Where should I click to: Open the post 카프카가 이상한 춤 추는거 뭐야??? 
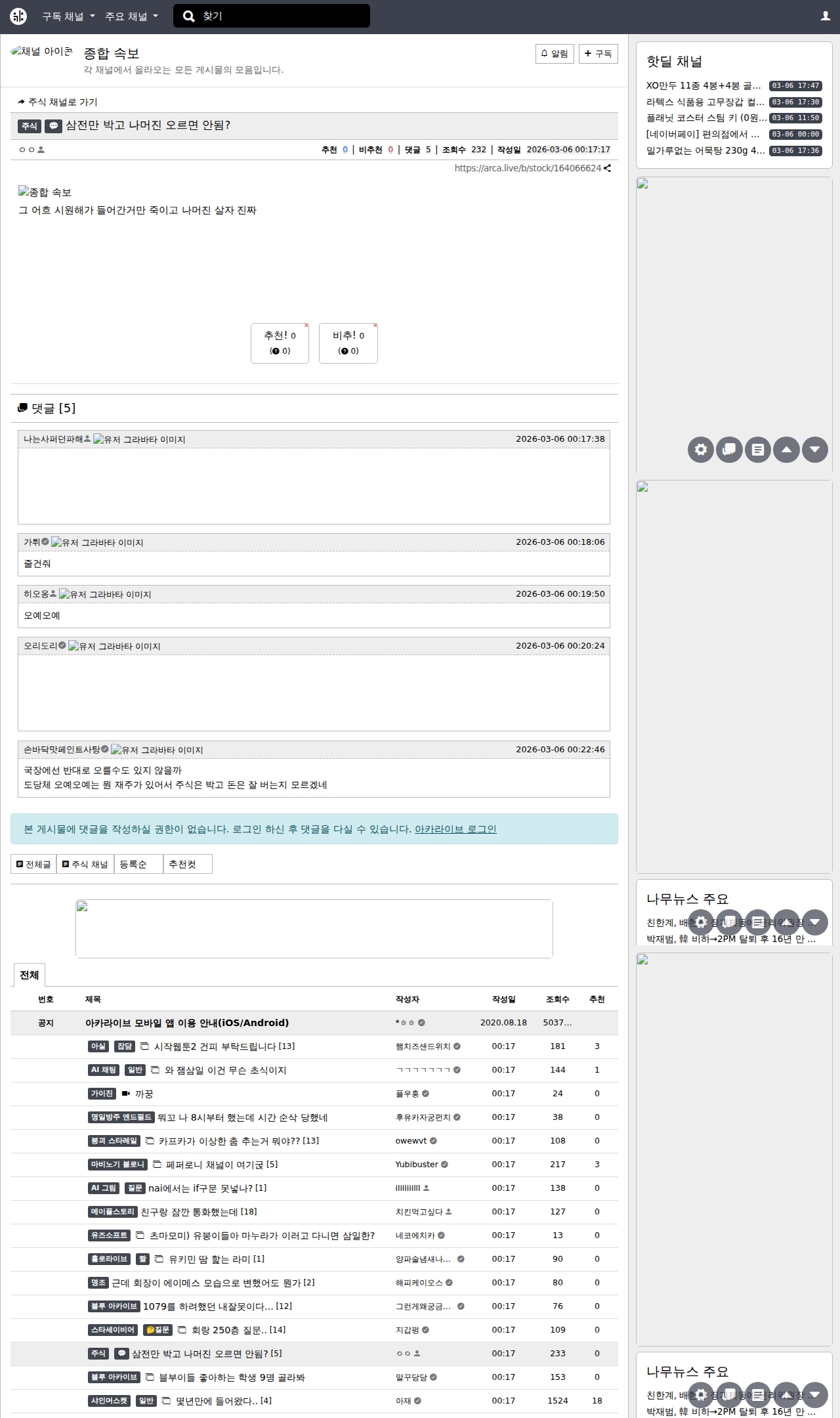229,1141
